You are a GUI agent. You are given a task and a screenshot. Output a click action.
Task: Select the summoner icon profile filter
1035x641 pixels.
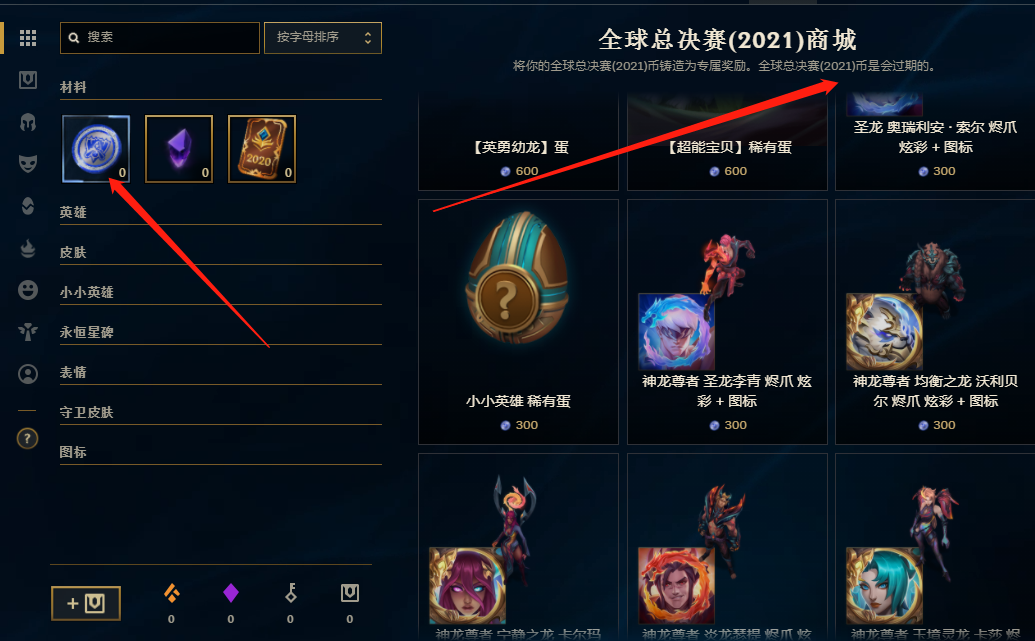click(28, 374)
